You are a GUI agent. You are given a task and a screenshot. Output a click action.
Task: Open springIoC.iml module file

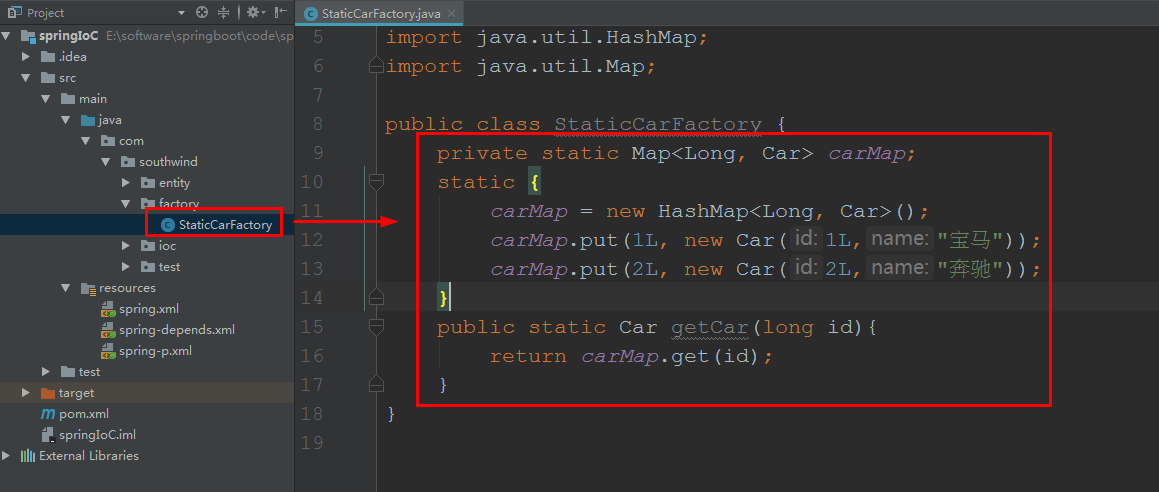(x=97, y=435)
